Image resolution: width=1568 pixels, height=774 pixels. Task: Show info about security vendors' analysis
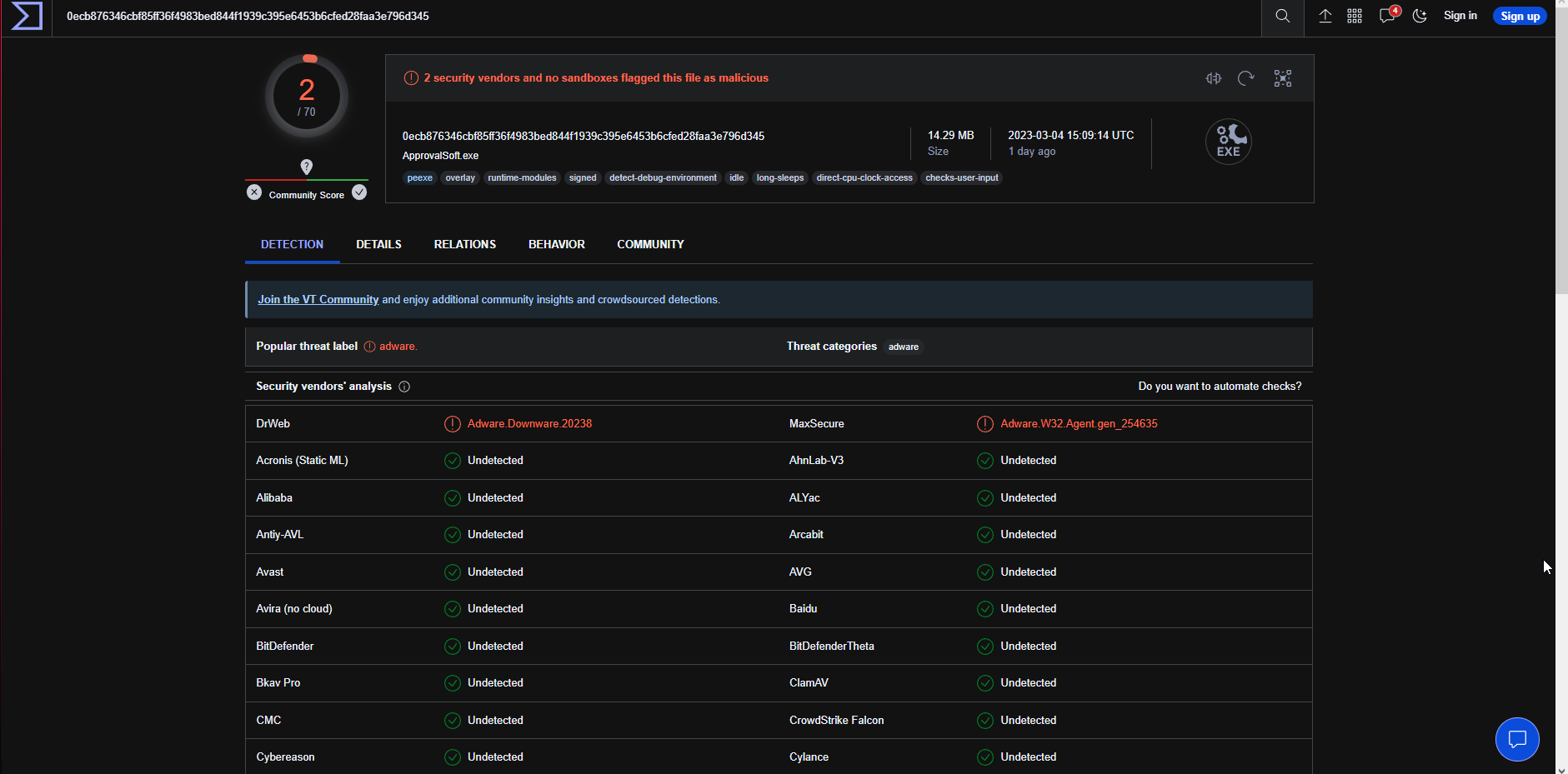coord(404,387)
